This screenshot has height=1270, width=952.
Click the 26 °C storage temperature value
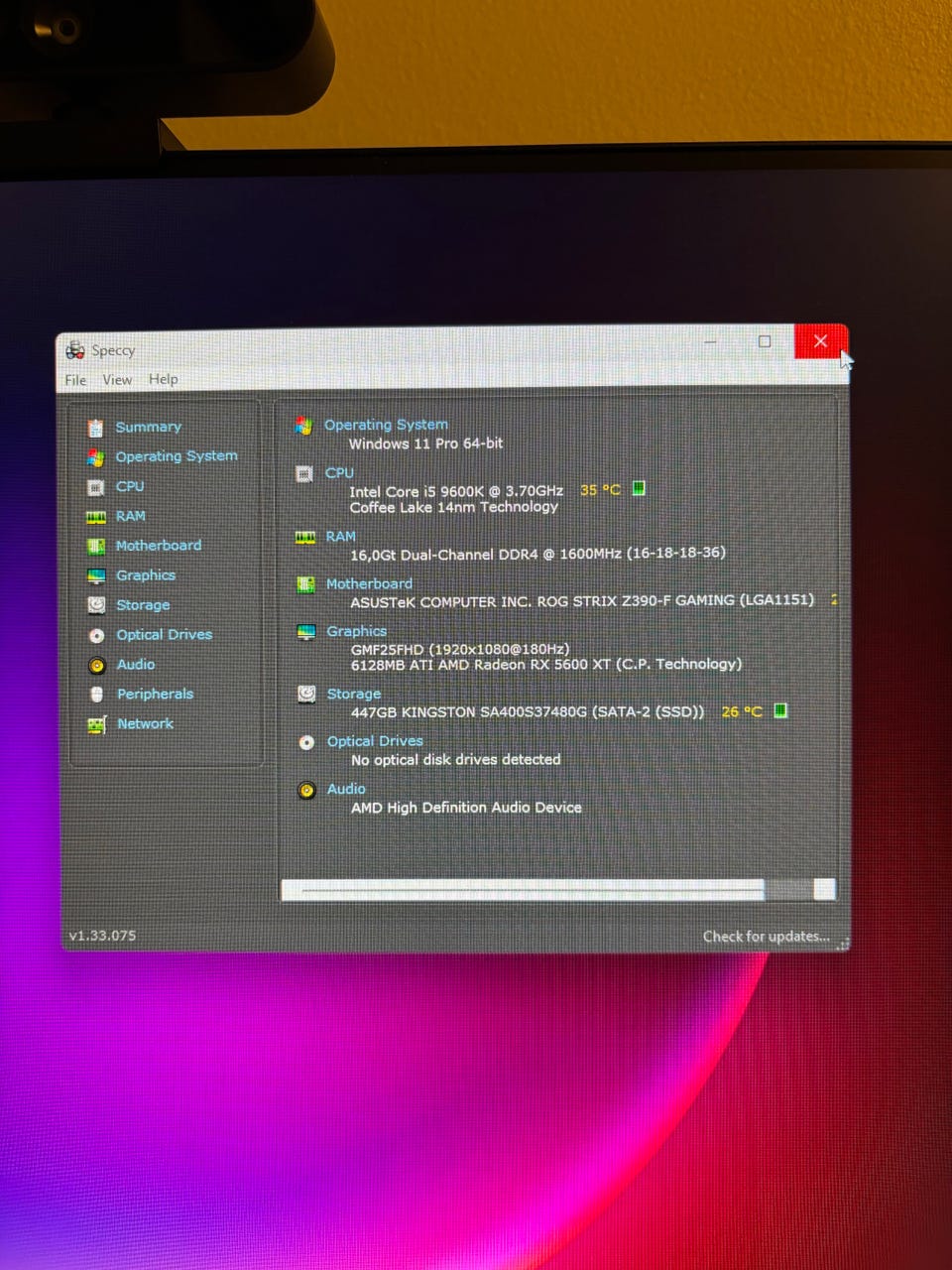point(742,711)
